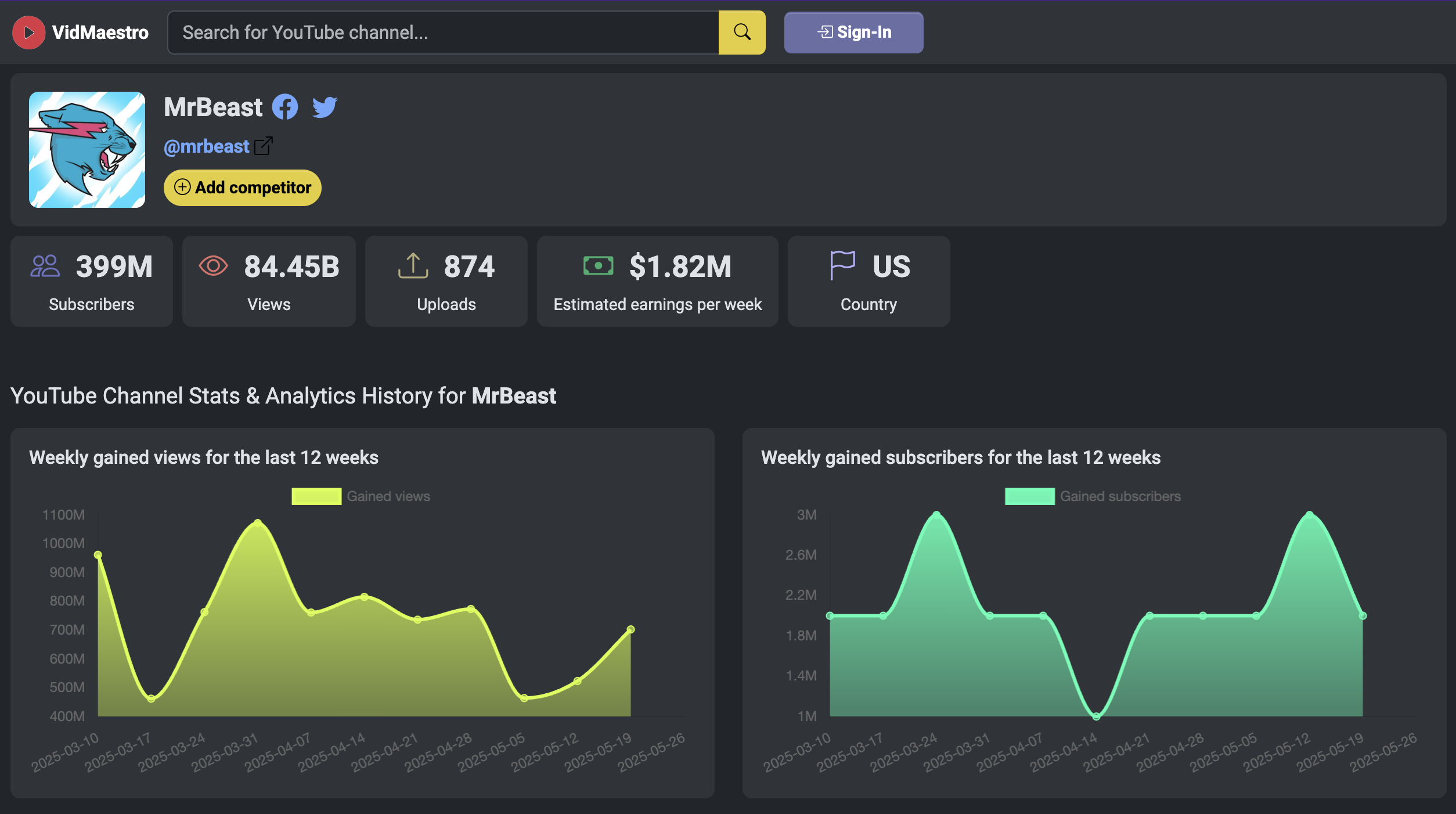Image resolution: width=1456 pixels, height=814 pixels.
Task: Click the 'Gained subscribers' legend label
Action: click(1120, 496)
